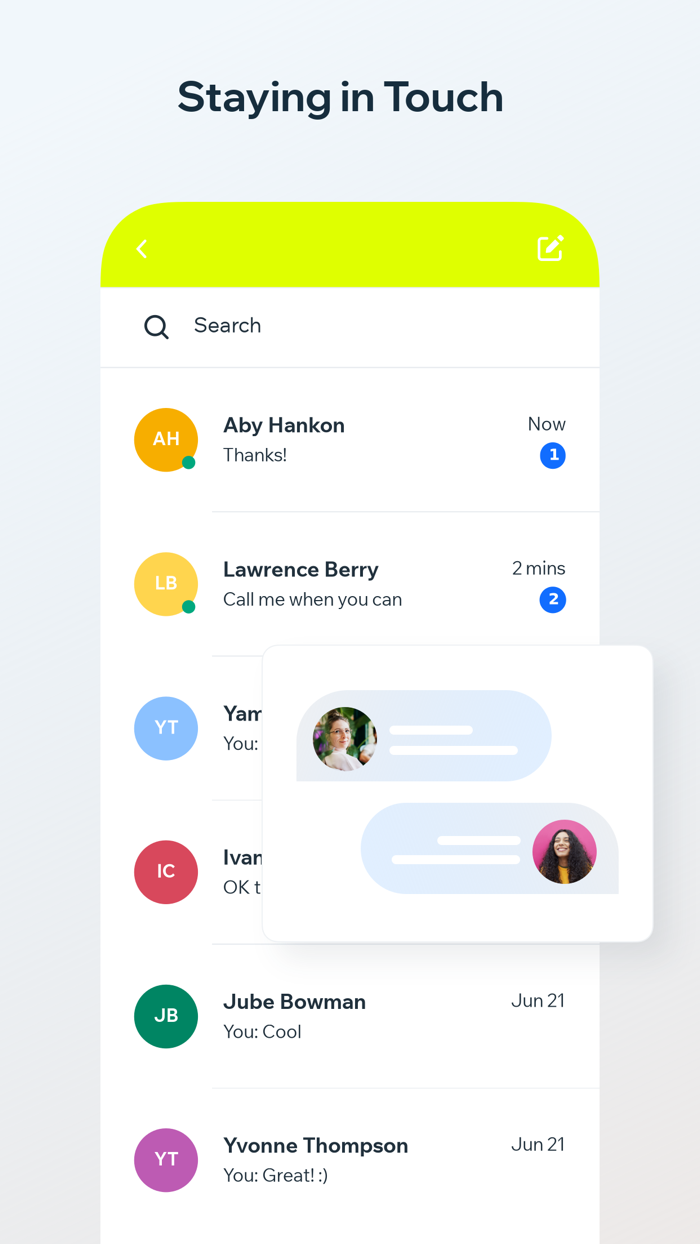This screenshot has width=700, height=1244.
Task: Select the "You: Great! :)" message preview
Action: click(275, 1176)
